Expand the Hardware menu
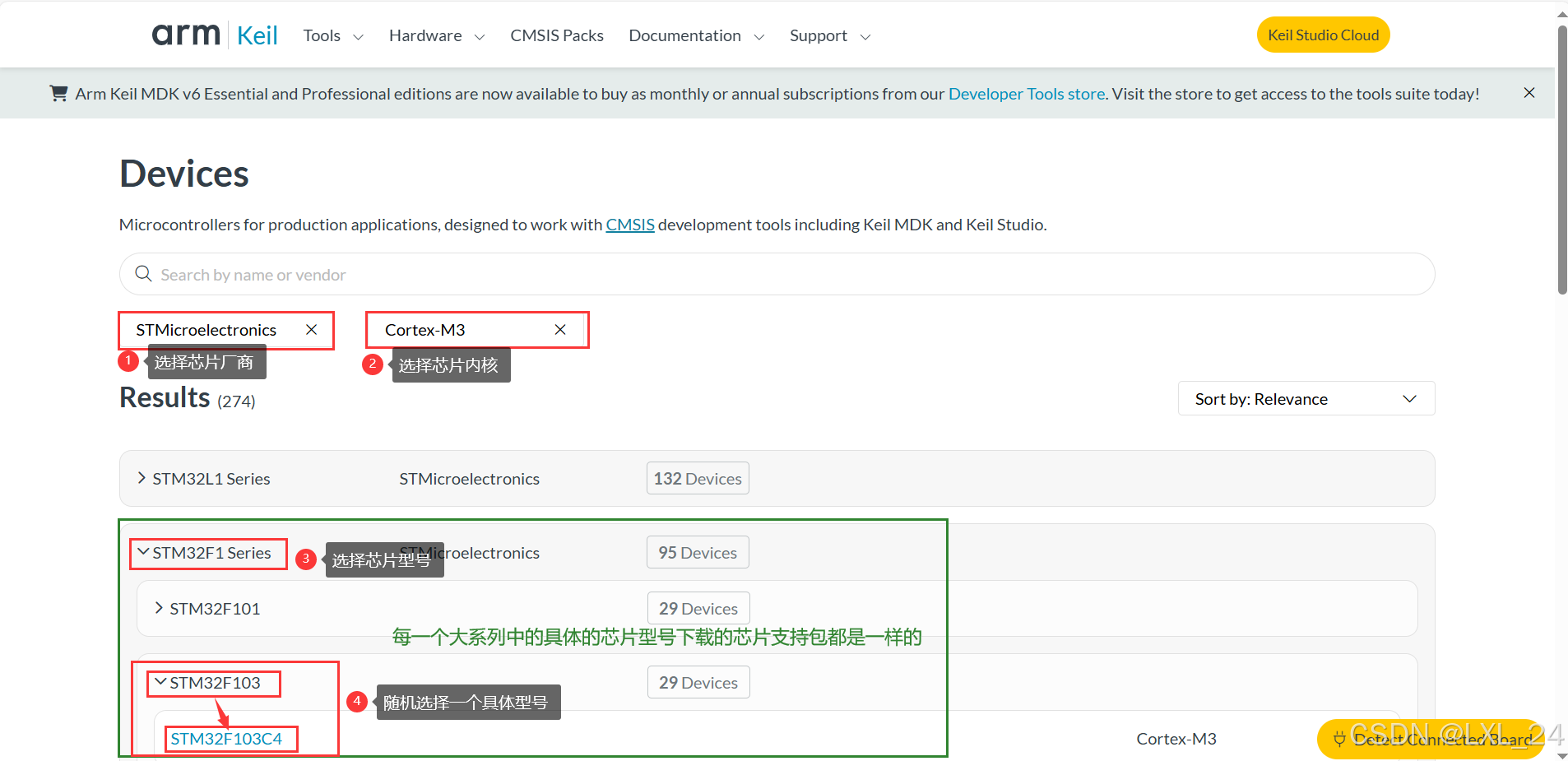The height and width of the screenshot is (761, 1568). pyautogui.click(x=437, y=35)
